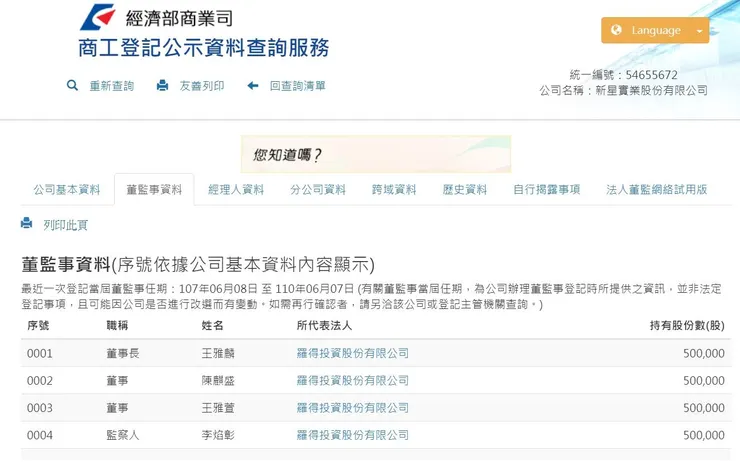740x462 pixels.
Task: Click the name 李焰彰
Action: point(218,436)
